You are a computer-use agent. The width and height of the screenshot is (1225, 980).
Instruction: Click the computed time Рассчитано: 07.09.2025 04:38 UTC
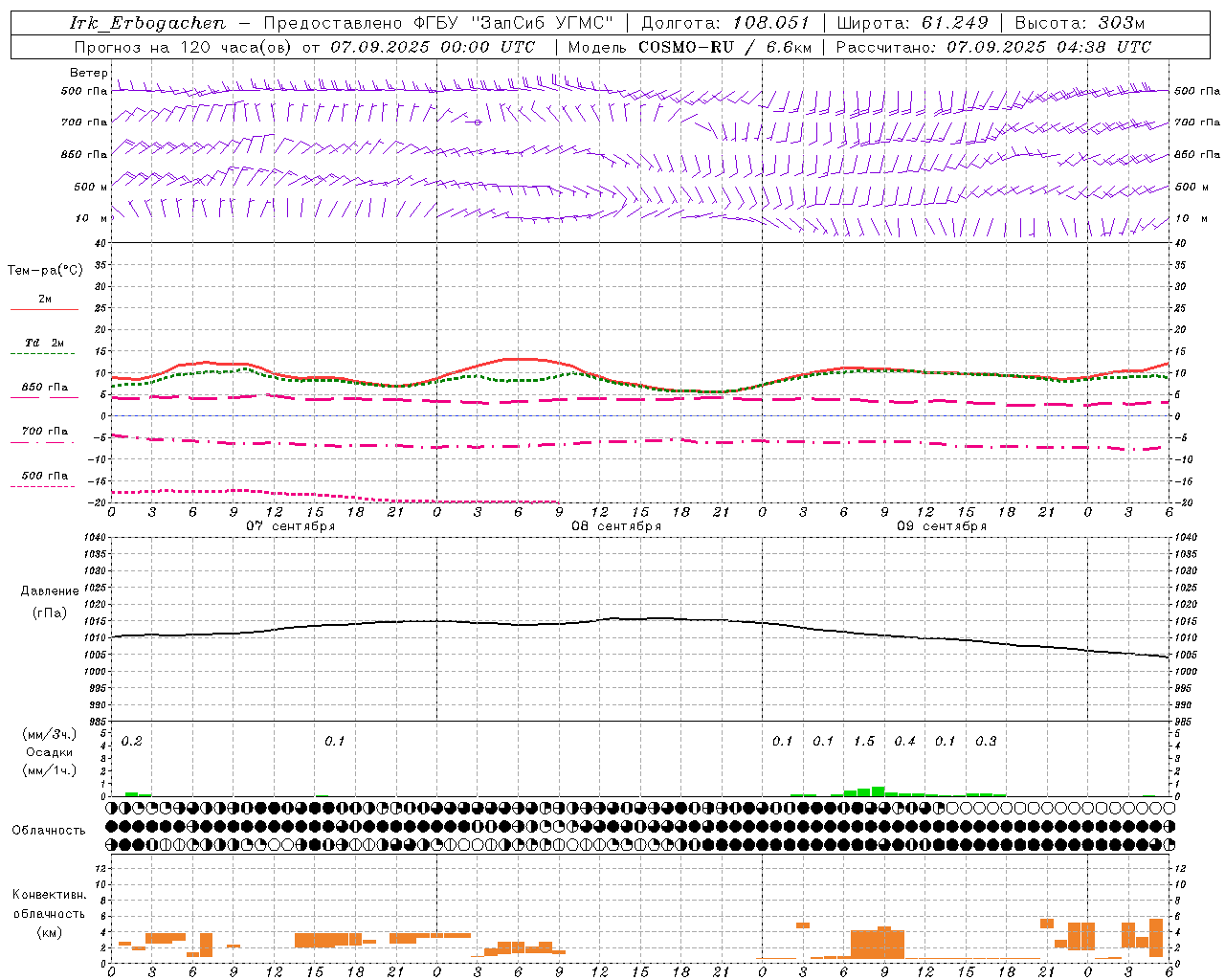(993, 47)
